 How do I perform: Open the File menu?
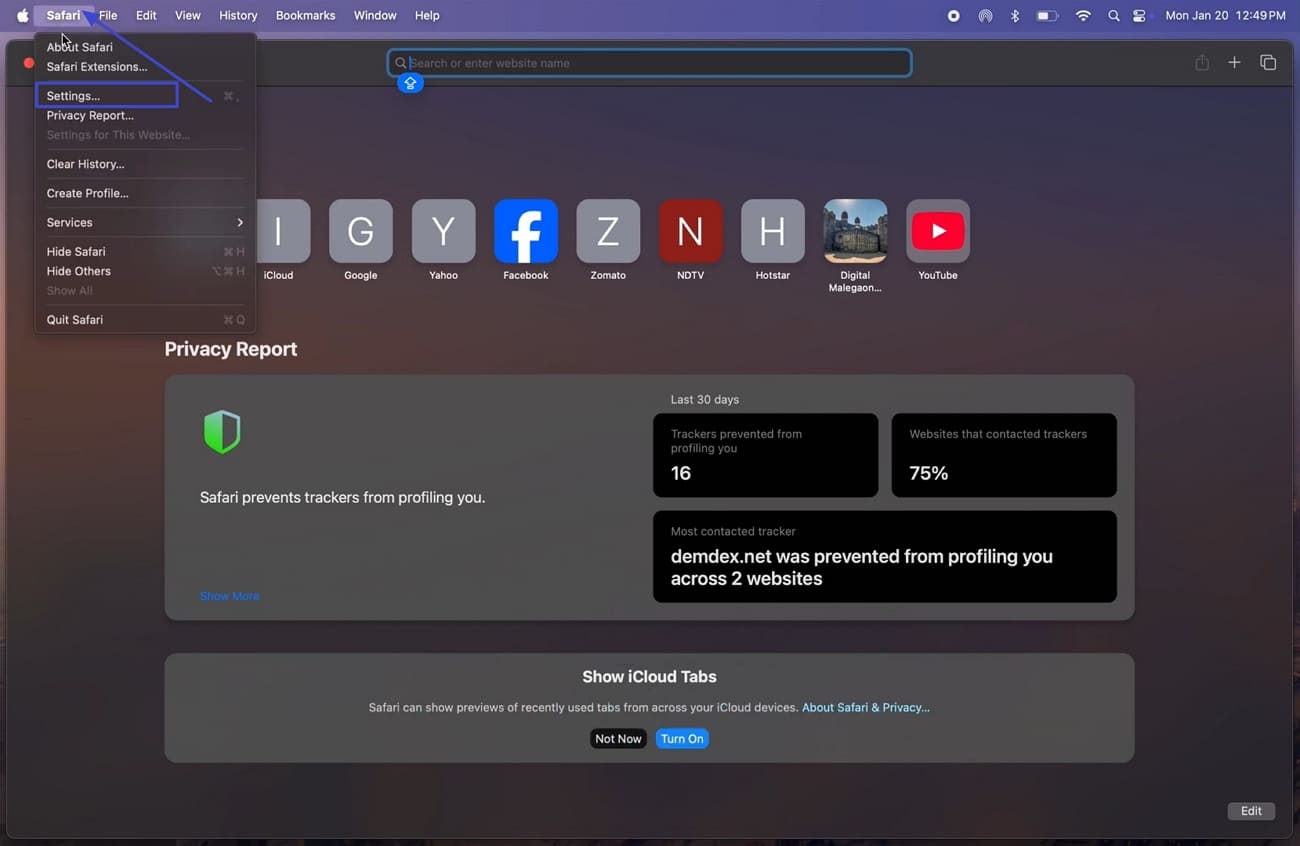[x=108, y=16]
